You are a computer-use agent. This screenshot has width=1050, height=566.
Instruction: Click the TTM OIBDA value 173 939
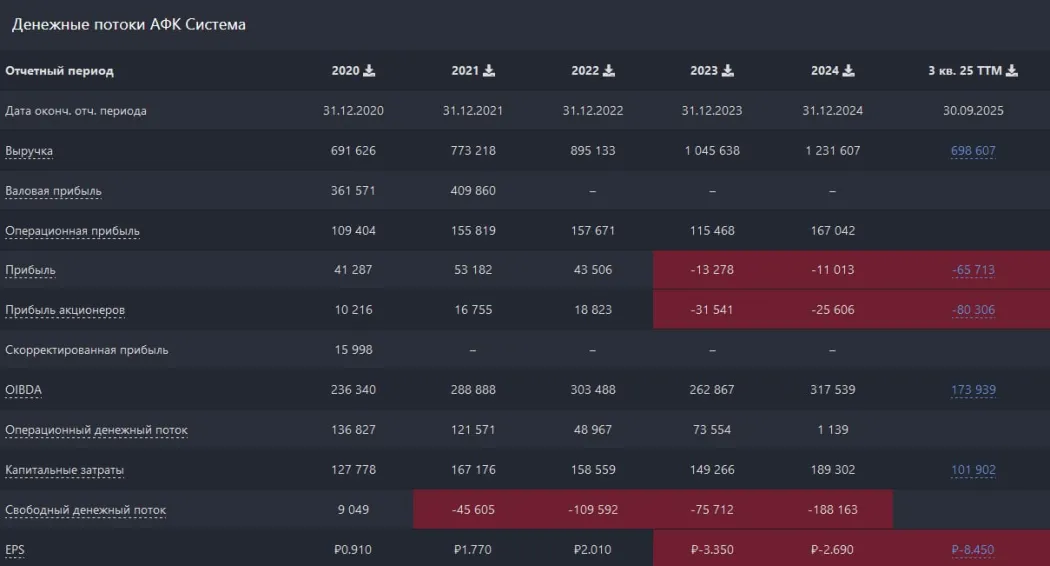[x=973, y=390]
